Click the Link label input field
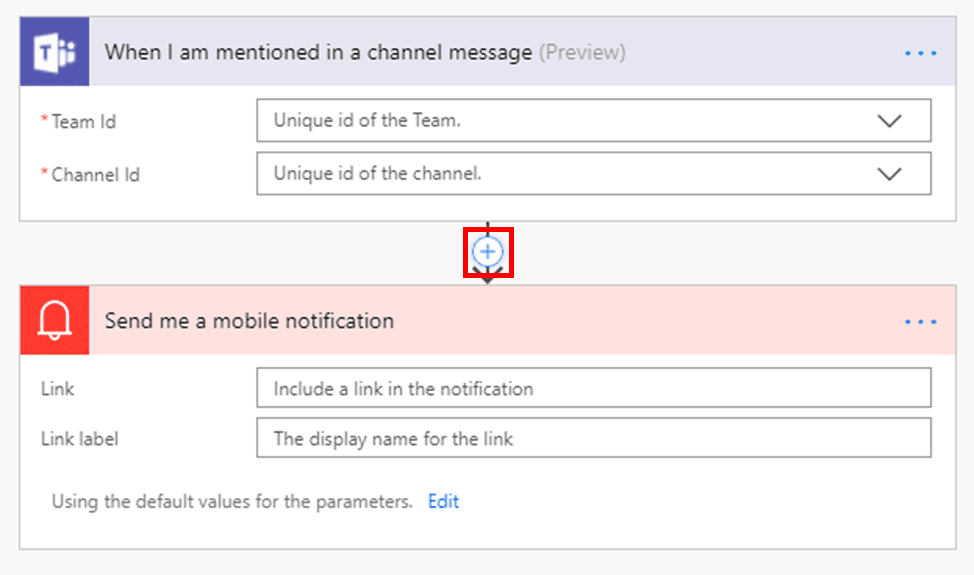Image resolution: width=974 pixels, height=575 pixels. click(594, 438)
